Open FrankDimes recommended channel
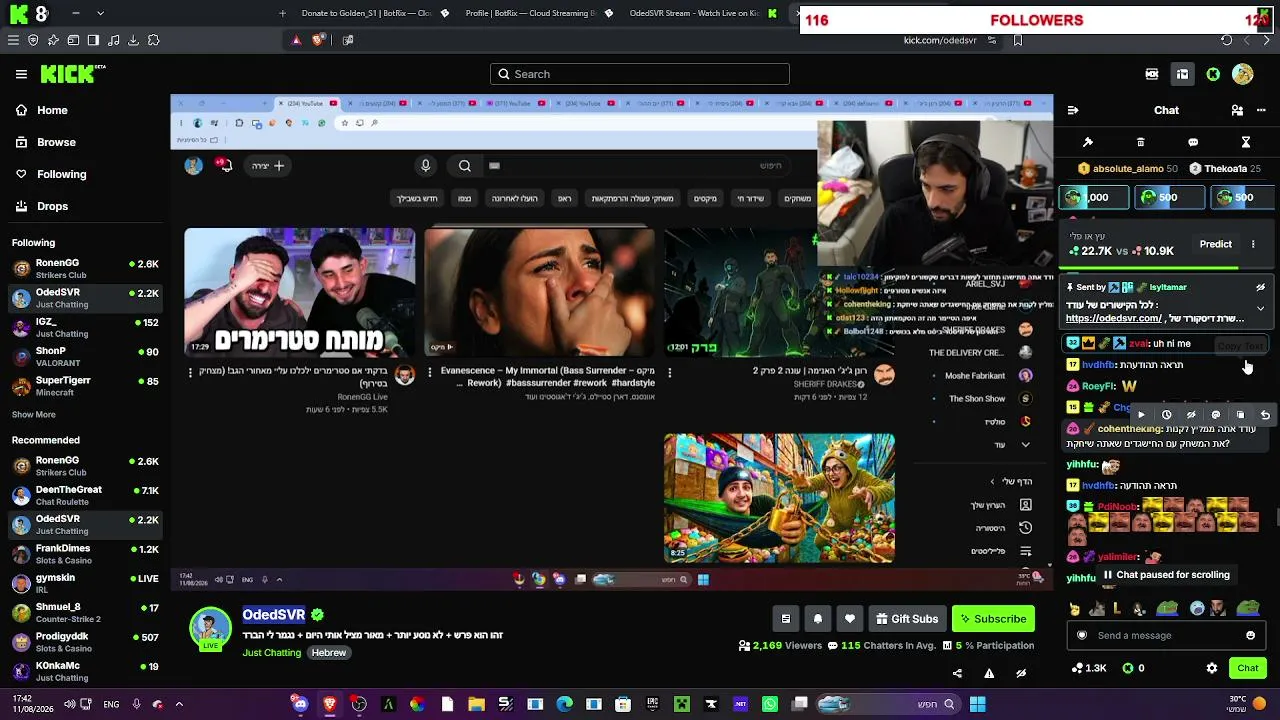1280x720 pixels. tap(85, 554)
